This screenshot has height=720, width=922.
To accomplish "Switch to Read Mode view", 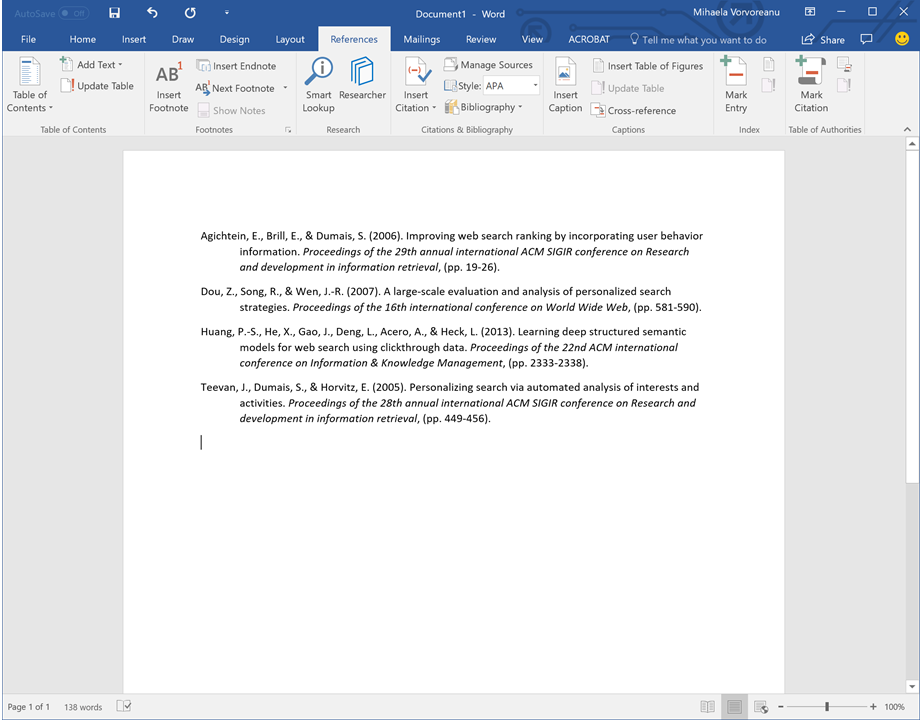I will [708, 706].
